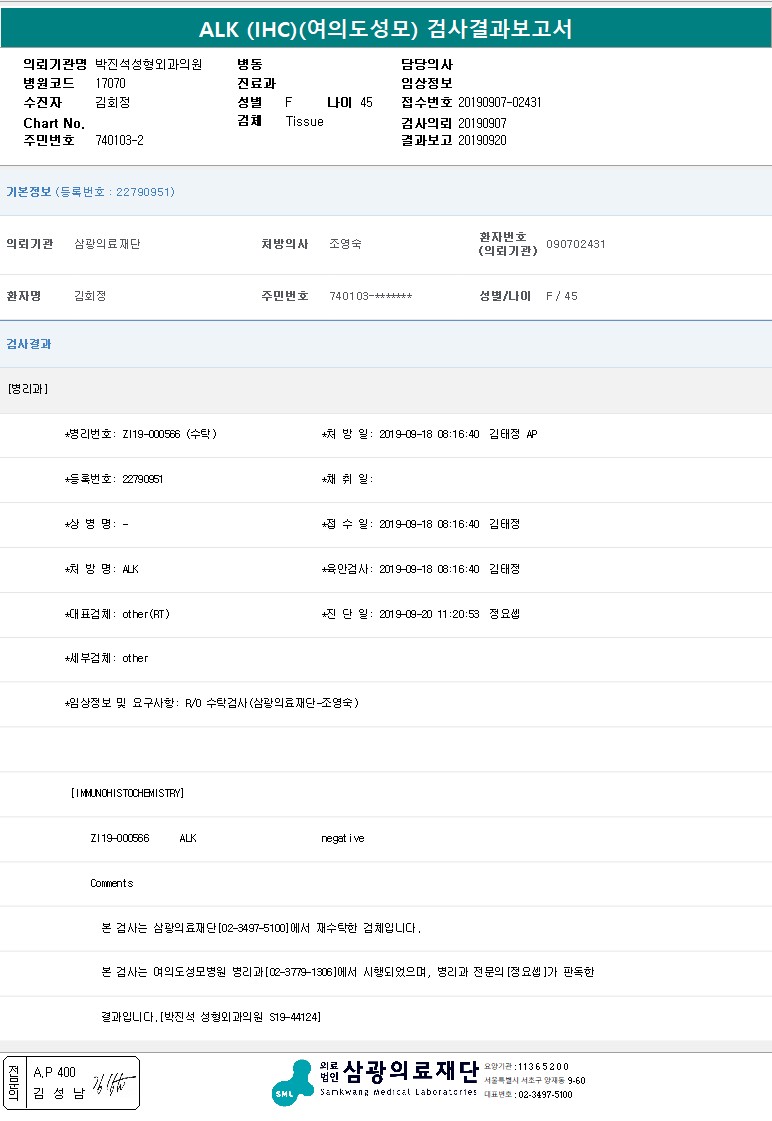Image resolution: width=772 pixels, height=1121 pixels.
Task: Select the 접수일 timestamp row
Action: 421,524
